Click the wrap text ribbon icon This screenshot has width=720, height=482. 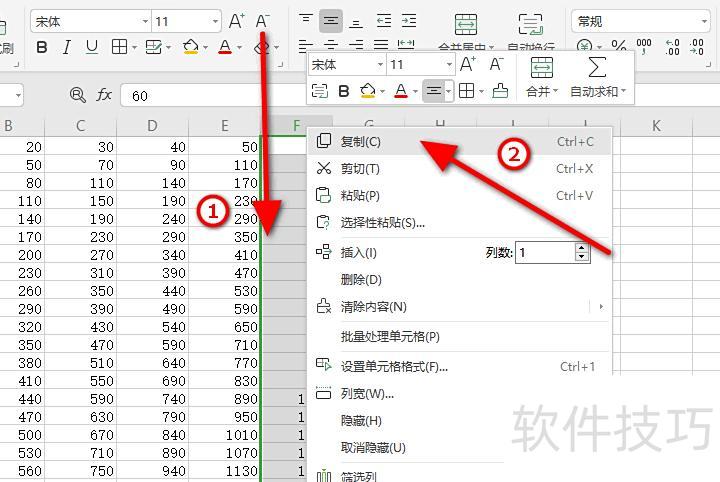click(530, 24)
